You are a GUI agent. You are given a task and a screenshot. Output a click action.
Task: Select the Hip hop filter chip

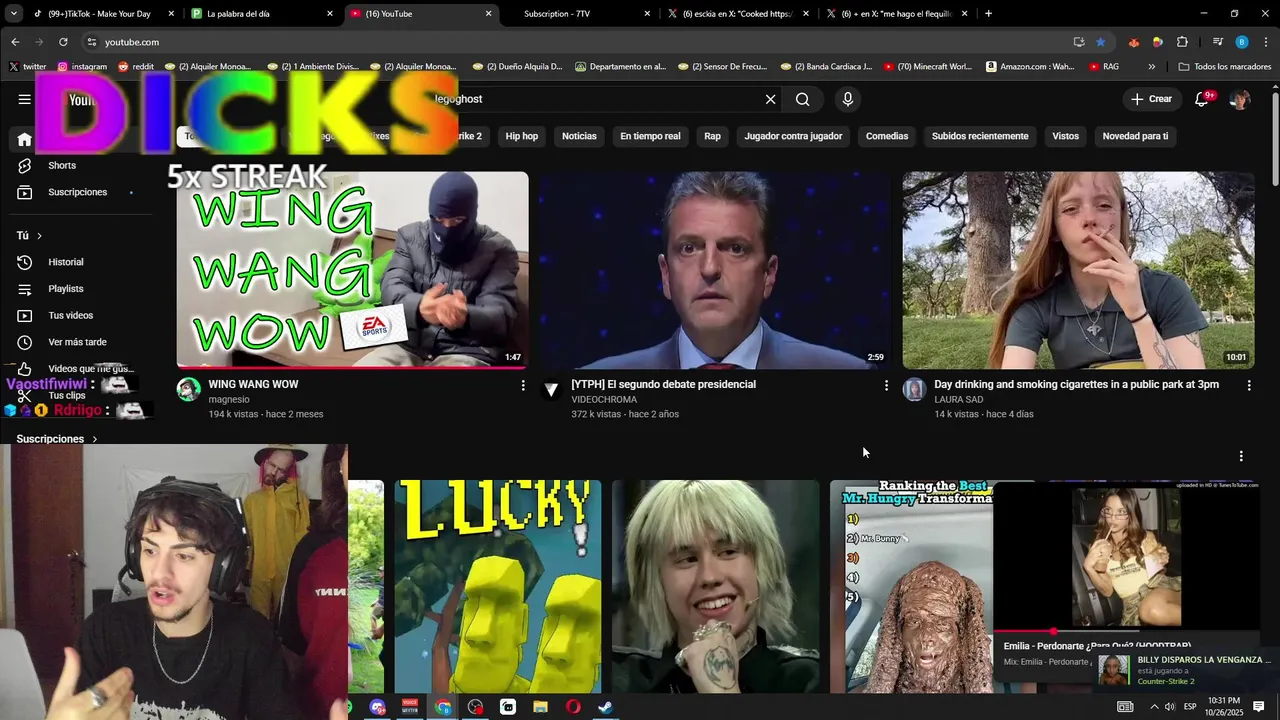coord(522,136)
